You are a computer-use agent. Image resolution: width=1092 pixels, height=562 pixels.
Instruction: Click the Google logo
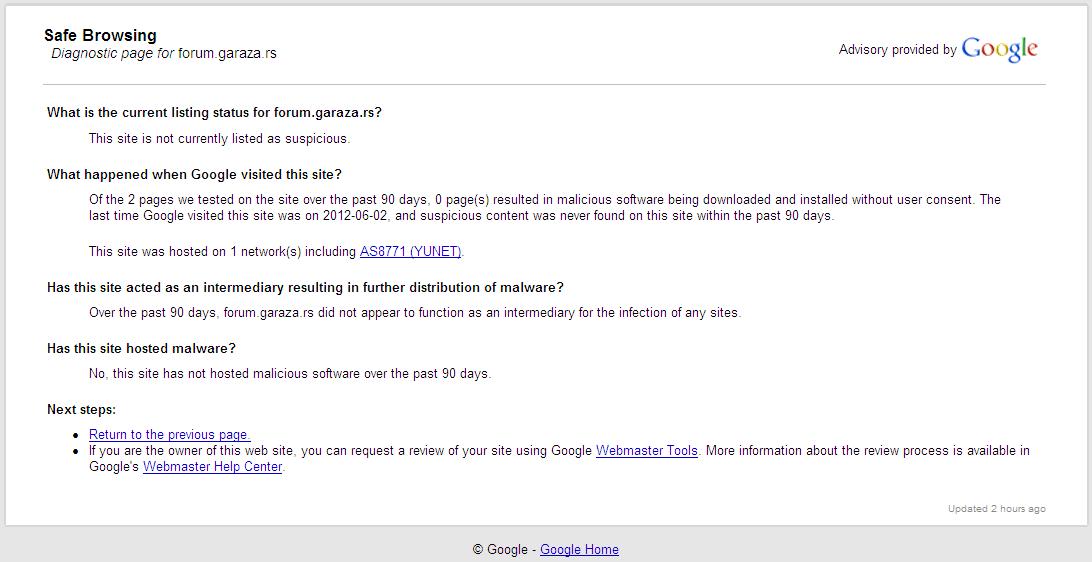click(x=999, y=49)
